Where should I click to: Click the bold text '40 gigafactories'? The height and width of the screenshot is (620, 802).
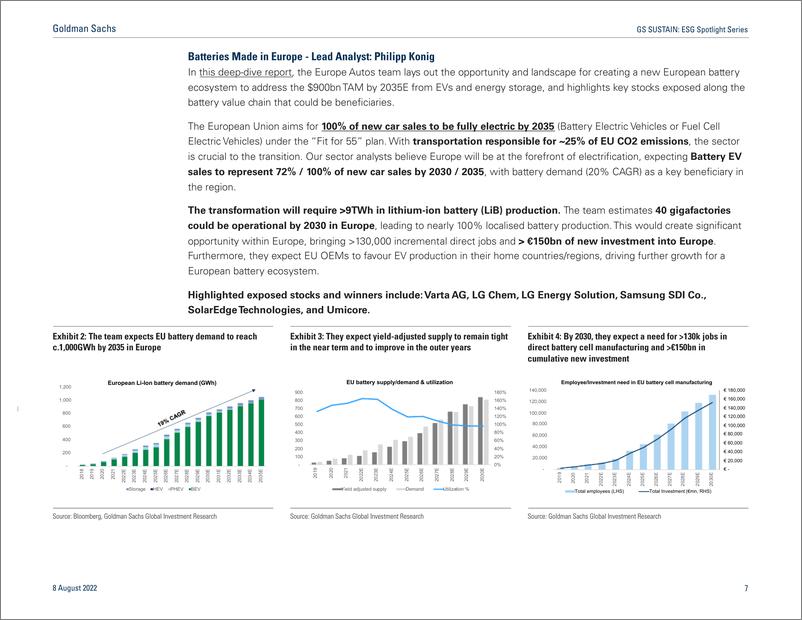(x=693, y=210)
